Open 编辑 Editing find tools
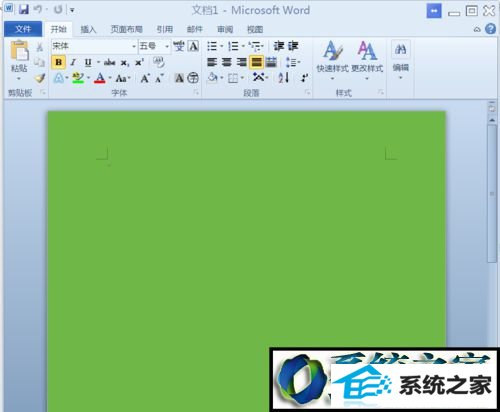 [x=401, y=61]
